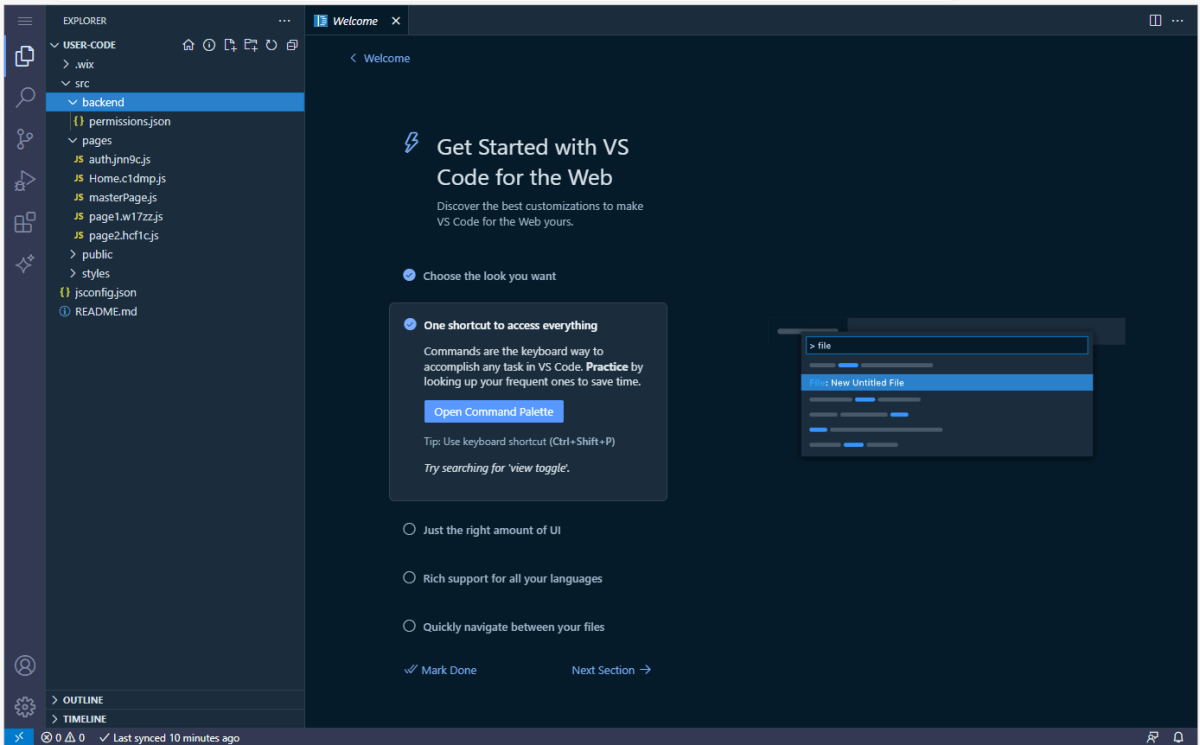Click the info icon in Explorer toolbar
The image size is (1200, 745).
[x=209, y=45]
